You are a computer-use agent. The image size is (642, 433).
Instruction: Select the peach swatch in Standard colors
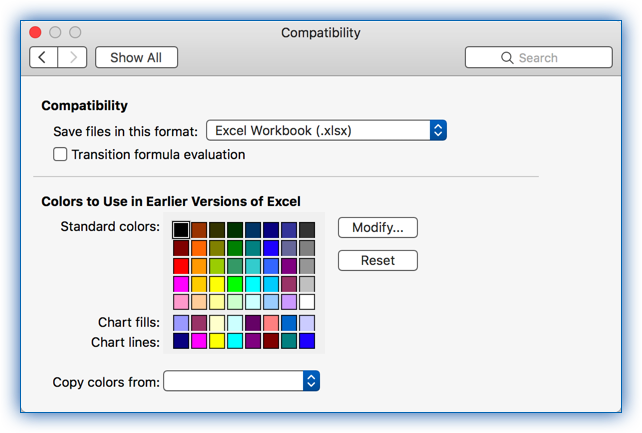(x=199, y=302)
